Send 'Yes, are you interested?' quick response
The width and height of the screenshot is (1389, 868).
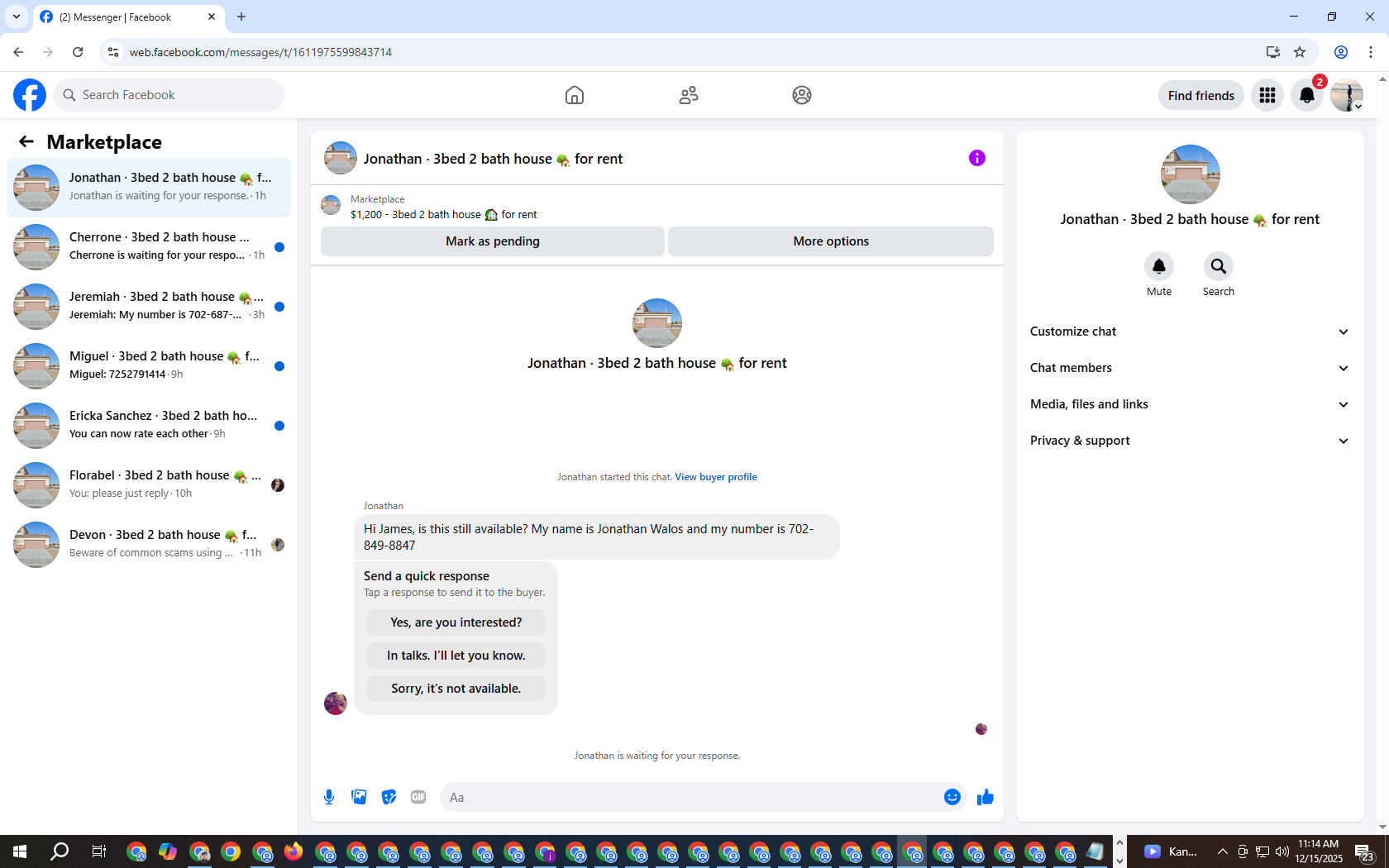pyautogui.click(x=456, y=622)
